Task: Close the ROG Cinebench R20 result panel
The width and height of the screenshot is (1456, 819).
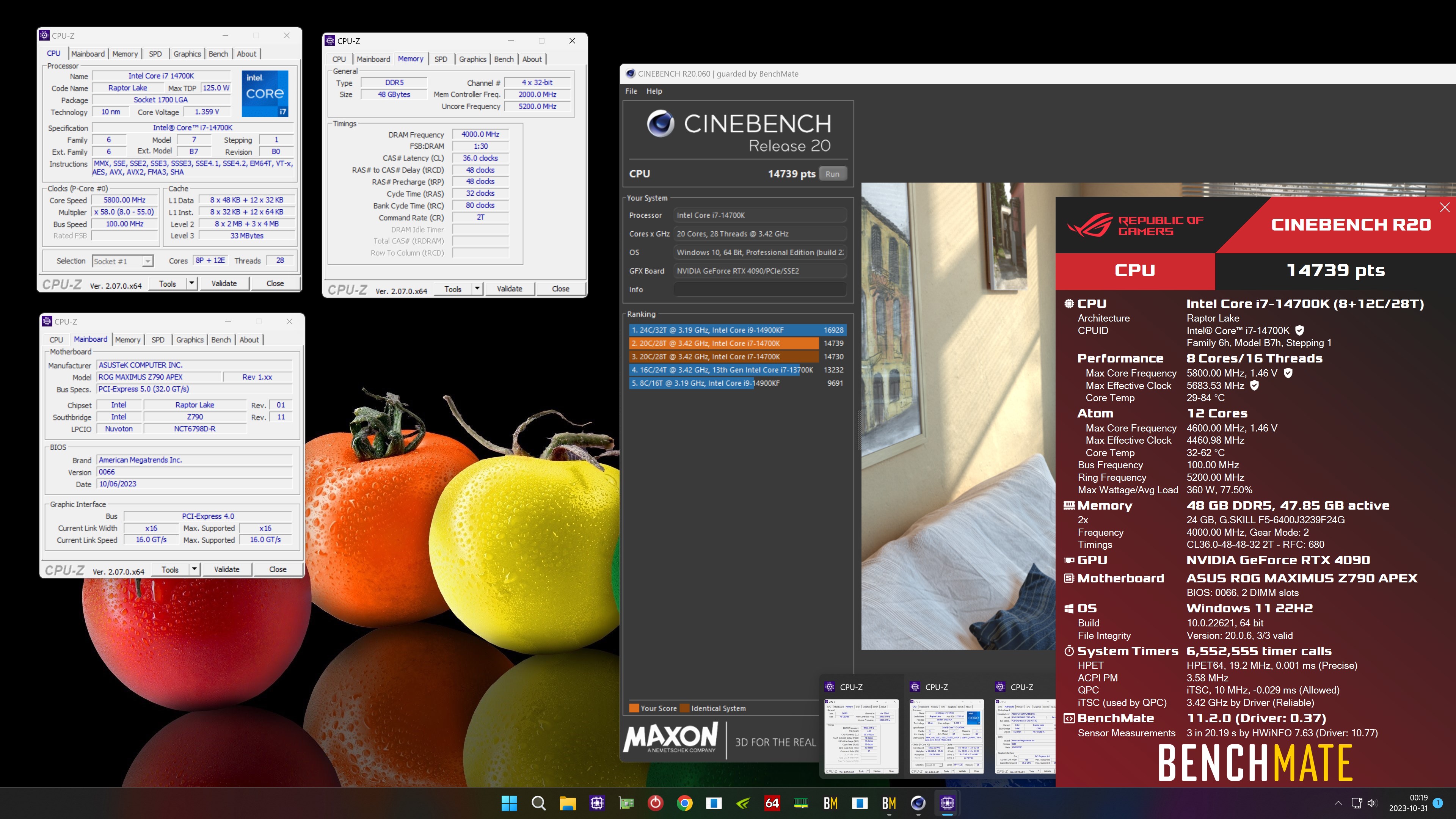Action: (1445, 207)
